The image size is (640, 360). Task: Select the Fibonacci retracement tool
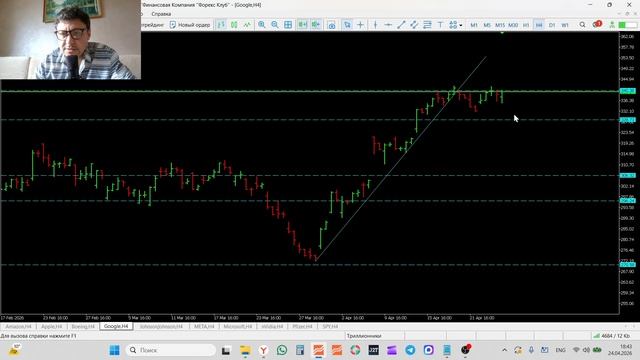[x=427, y=25]
